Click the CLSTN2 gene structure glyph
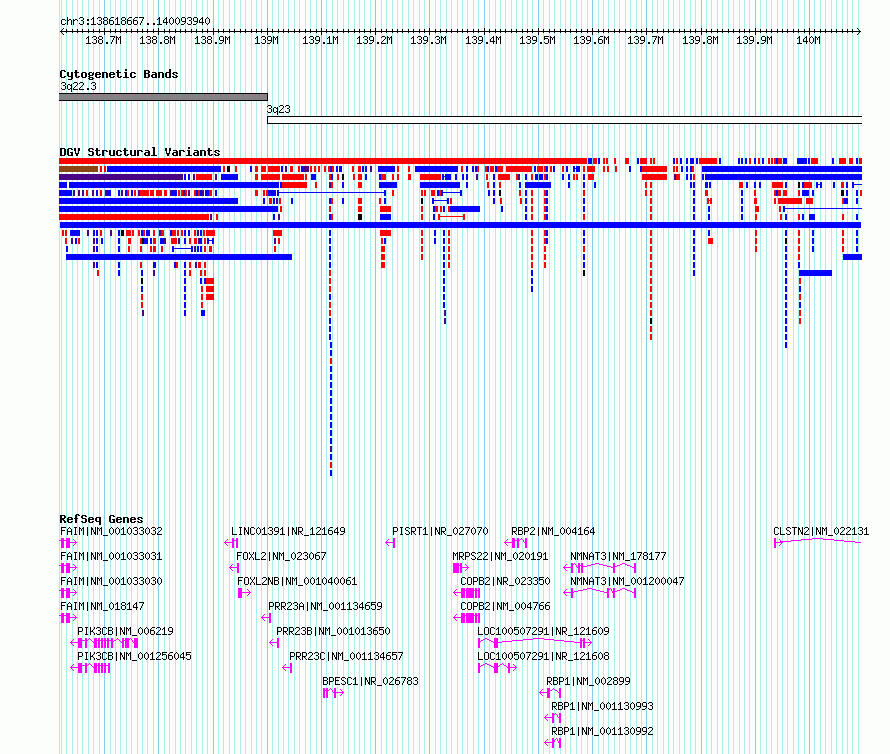 click(x=817, y=543)
